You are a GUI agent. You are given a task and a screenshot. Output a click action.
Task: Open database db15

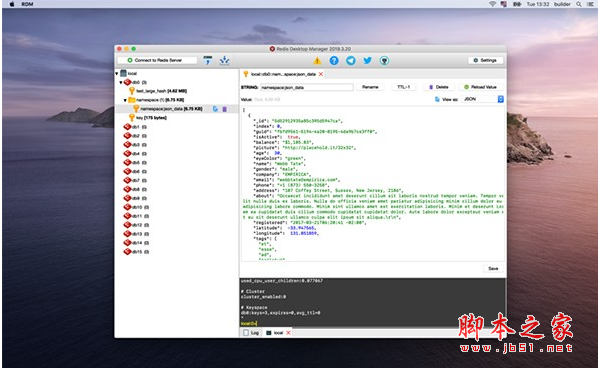(x=137, y=252)
